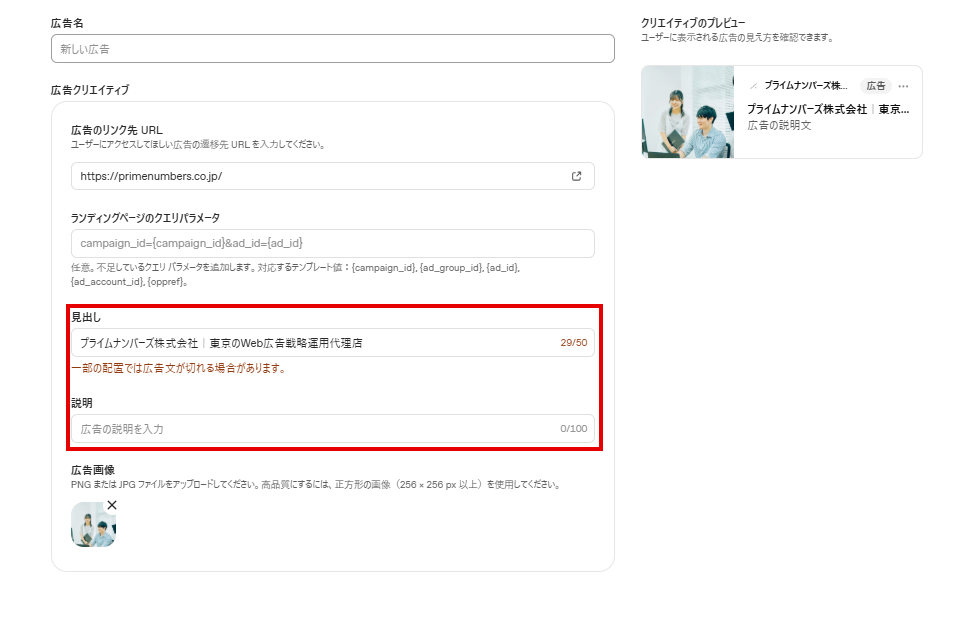Click the query parameter help text starting 任意
This screenshot has height=617, width=969.
pos(295,274)
